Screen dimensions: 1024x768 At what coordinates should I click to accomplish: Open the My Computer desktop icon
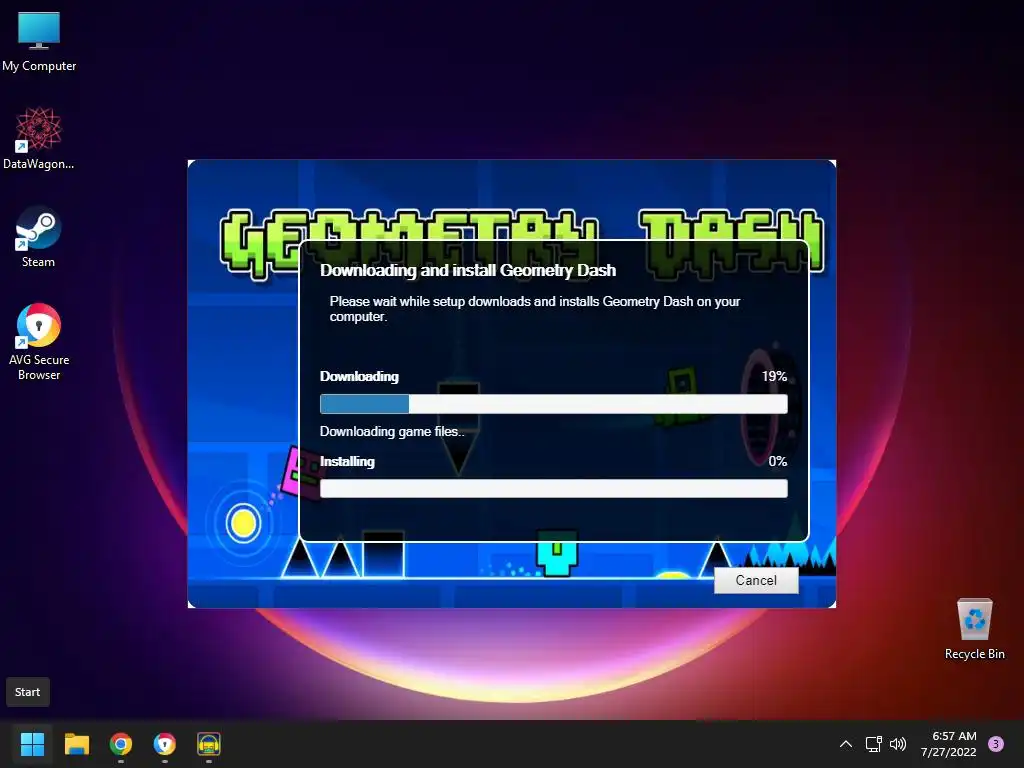coord(39,42)
